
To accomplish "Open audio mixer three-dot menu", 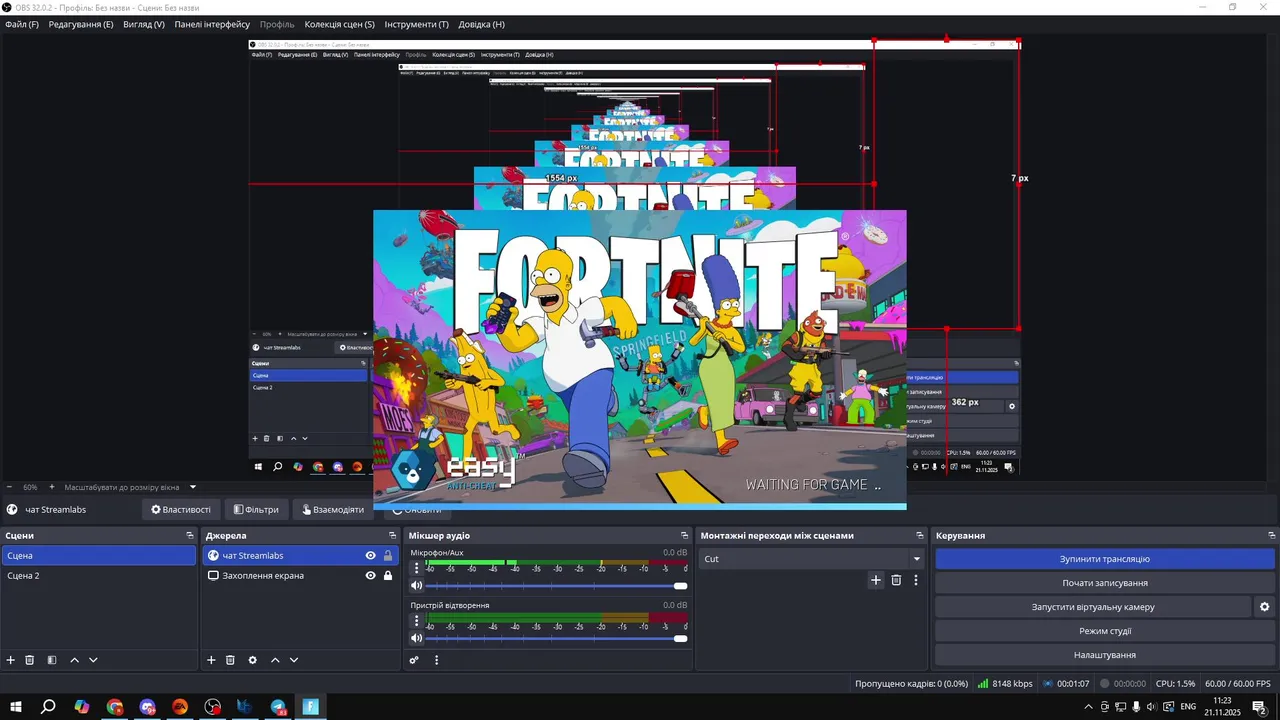I will point(436,660).
